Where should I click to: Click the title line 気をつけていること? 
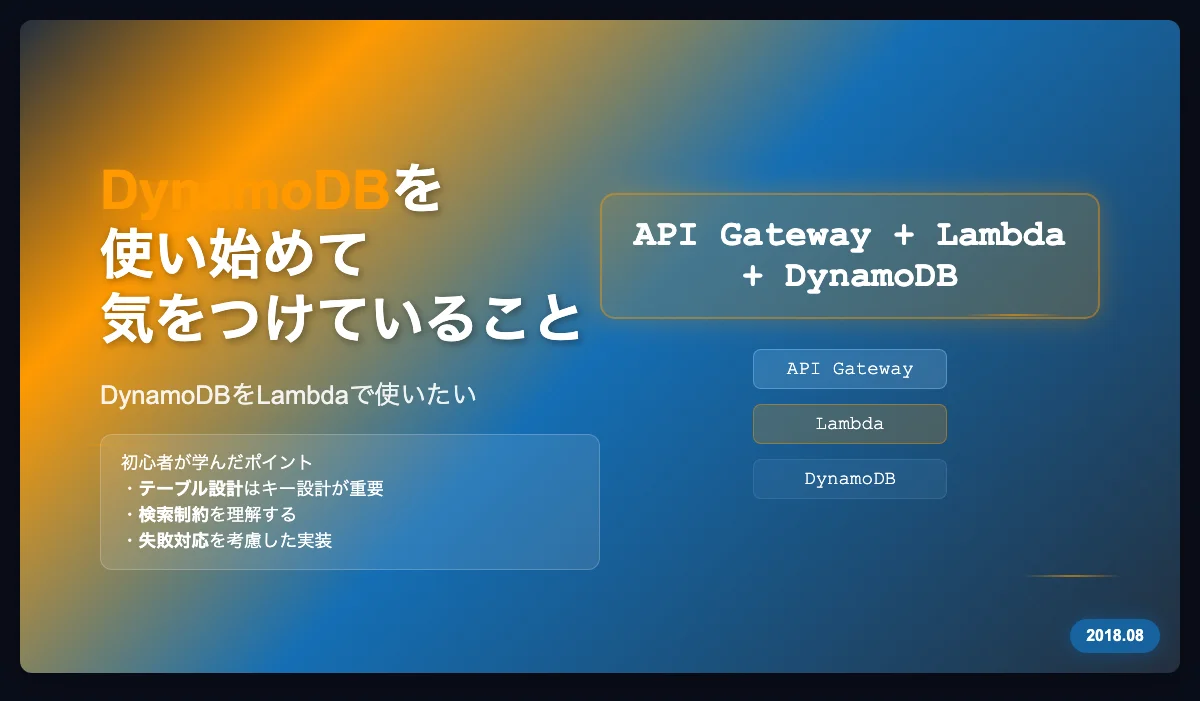click(x=341, y=320)
